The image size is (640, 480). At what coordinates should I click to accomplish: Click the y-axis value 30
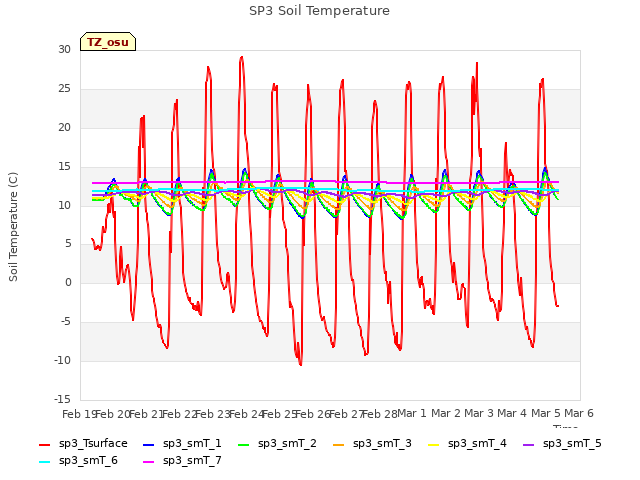click(x=64, y=50)
